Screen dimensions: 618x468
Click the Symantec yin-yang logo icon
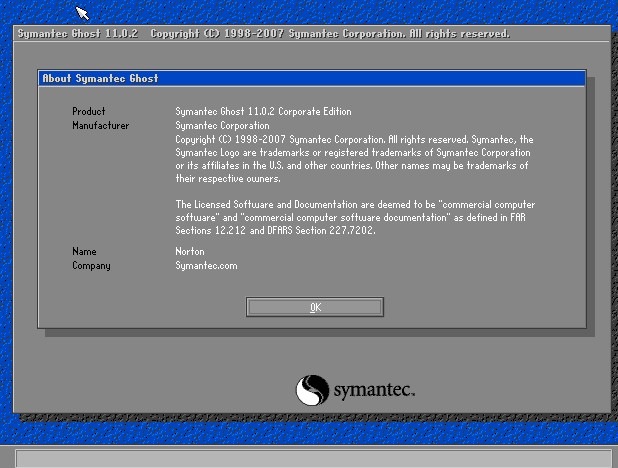[x=312, y=389]
